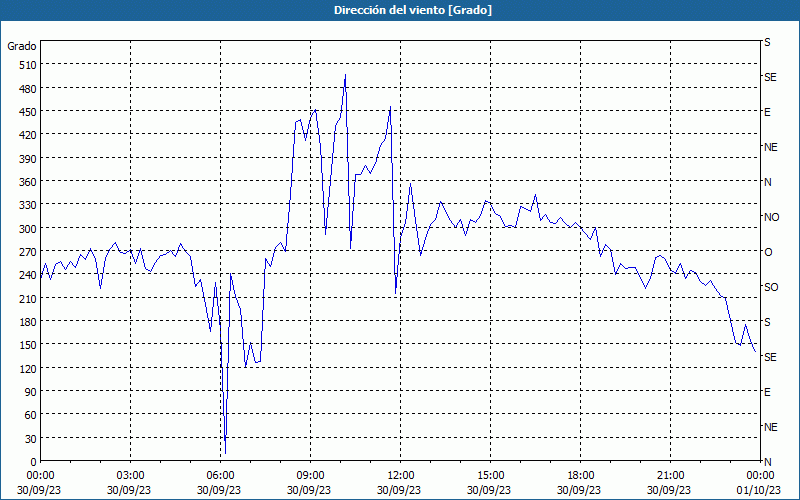Select the 240 y-axis tick label
This screenshot has width=800, height=500.
(28, 276)
